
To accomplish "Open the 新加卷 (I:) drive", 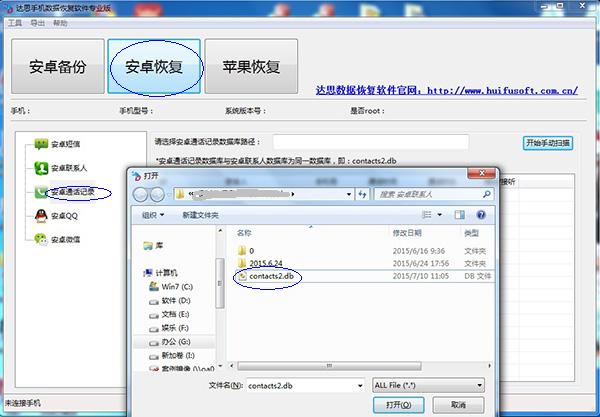I will [172, 355].
